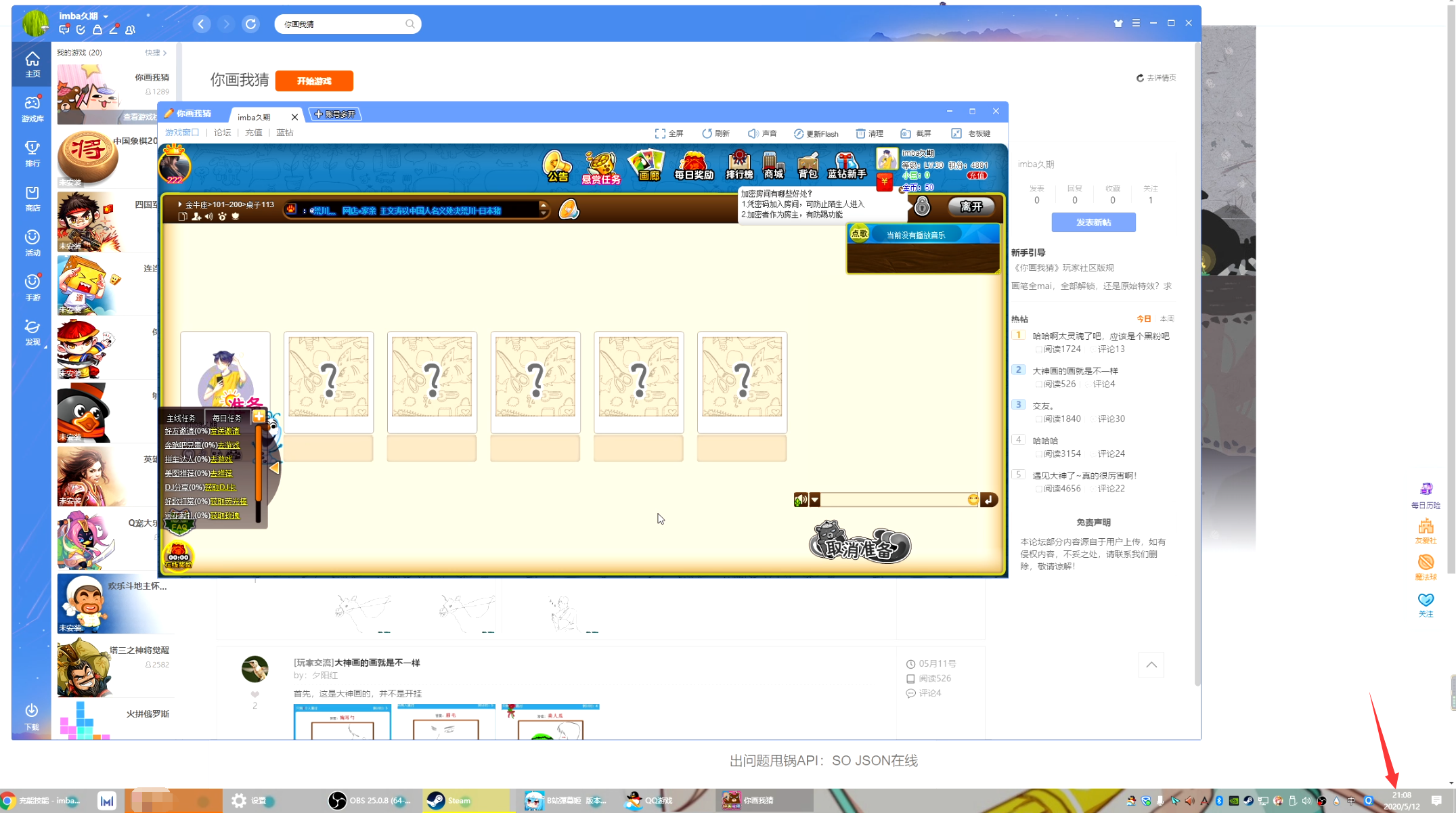Image resolution: width=1456 pixels, height=813 pixels.
Task: Collapse the task panel orange arrow
Action: [274, 468]
